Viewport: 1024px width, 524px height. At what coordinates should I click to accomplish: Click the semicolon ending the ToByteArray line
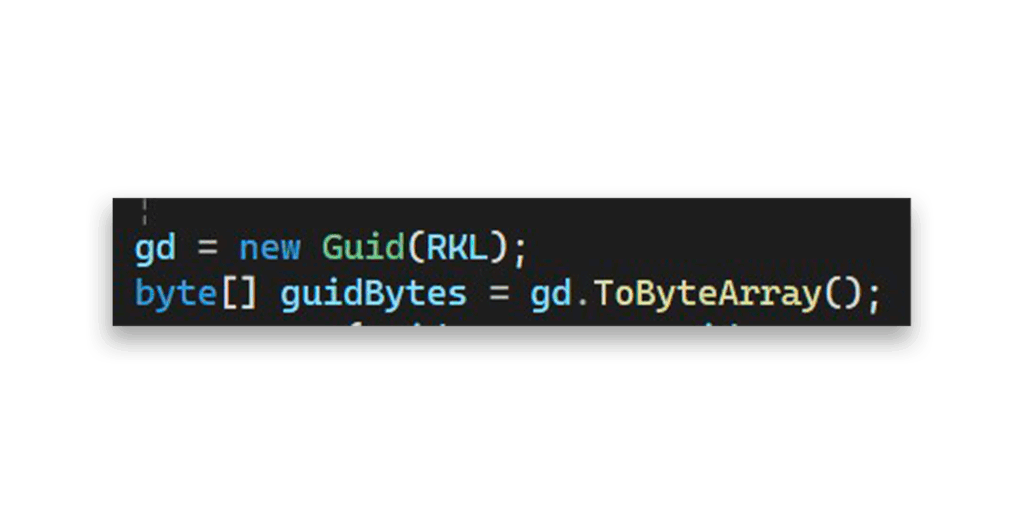[x=875, y=296]
